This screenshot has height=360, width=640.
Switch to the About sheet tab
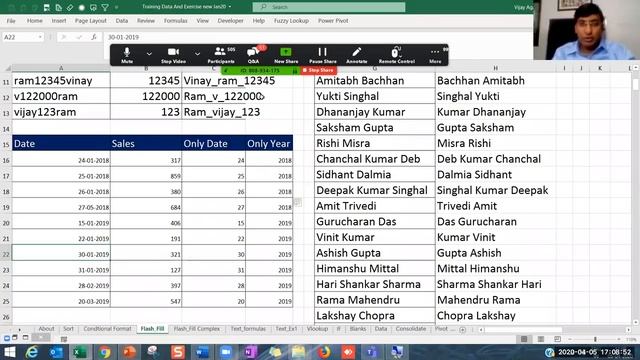(x=46, y=329)
